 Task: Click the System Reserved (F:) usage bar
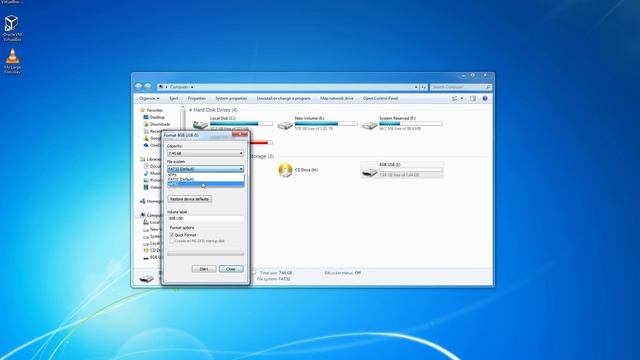(x=411, y=124)
